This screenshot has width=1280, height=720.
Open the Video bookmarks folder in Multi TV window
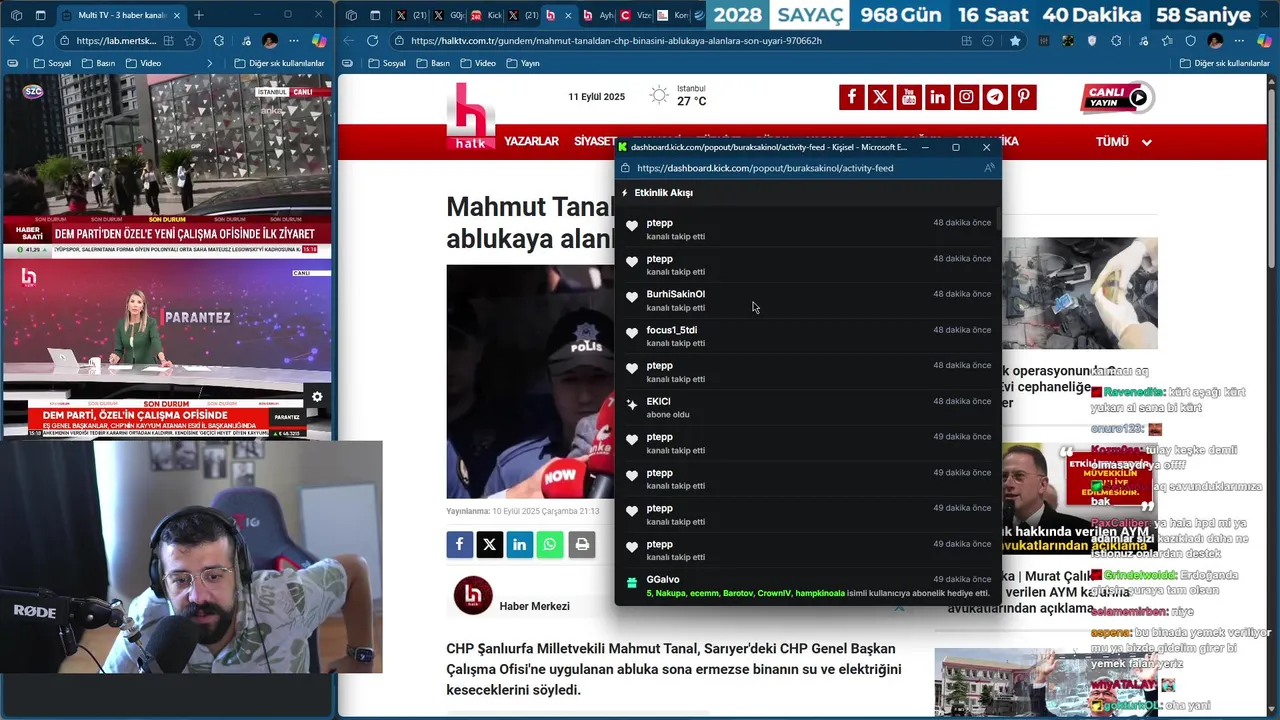(143, 63)
